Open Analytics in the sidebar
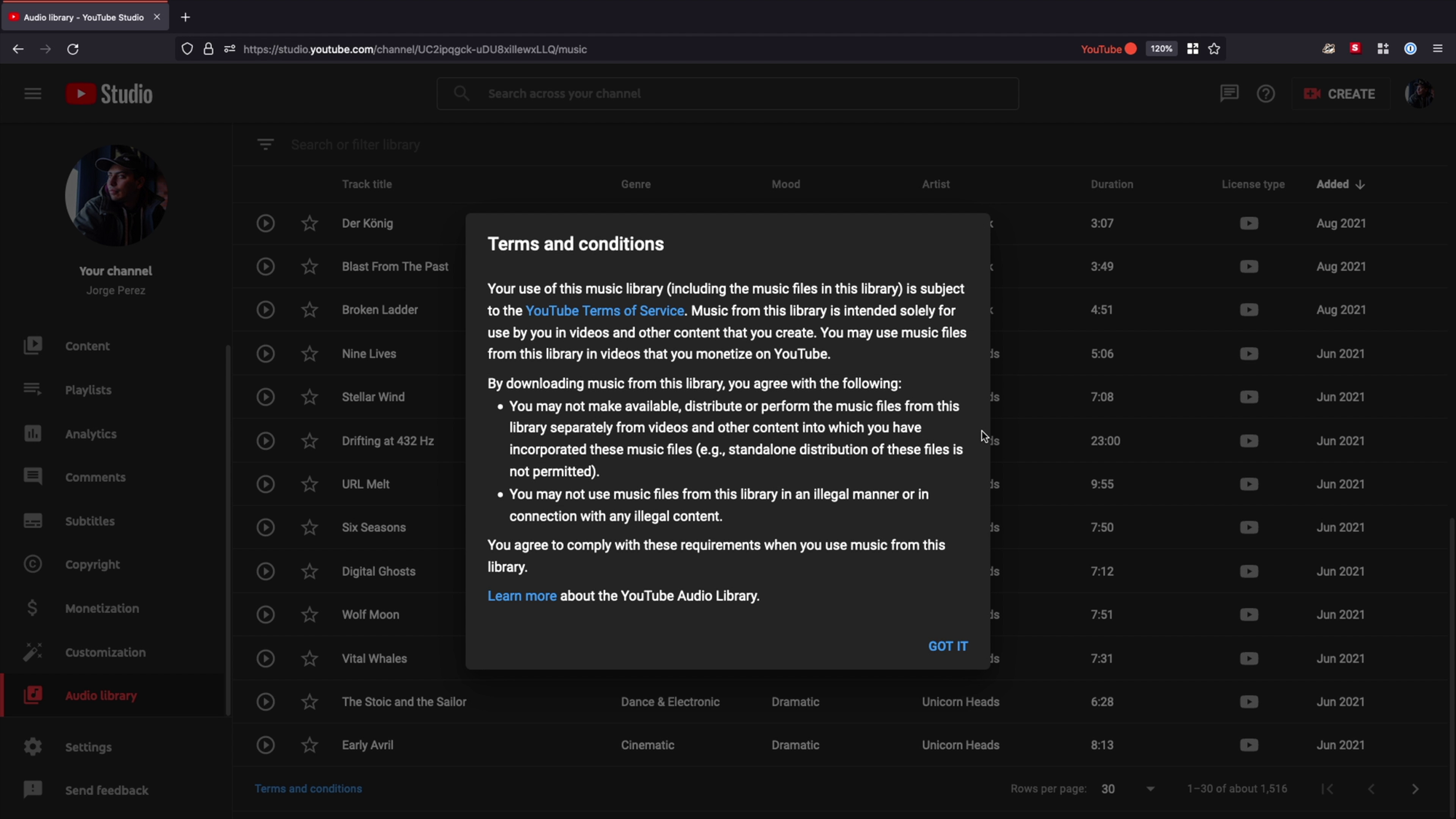Image resolution: width=1456 pixels, height=819 pixels. coord(90,434)
